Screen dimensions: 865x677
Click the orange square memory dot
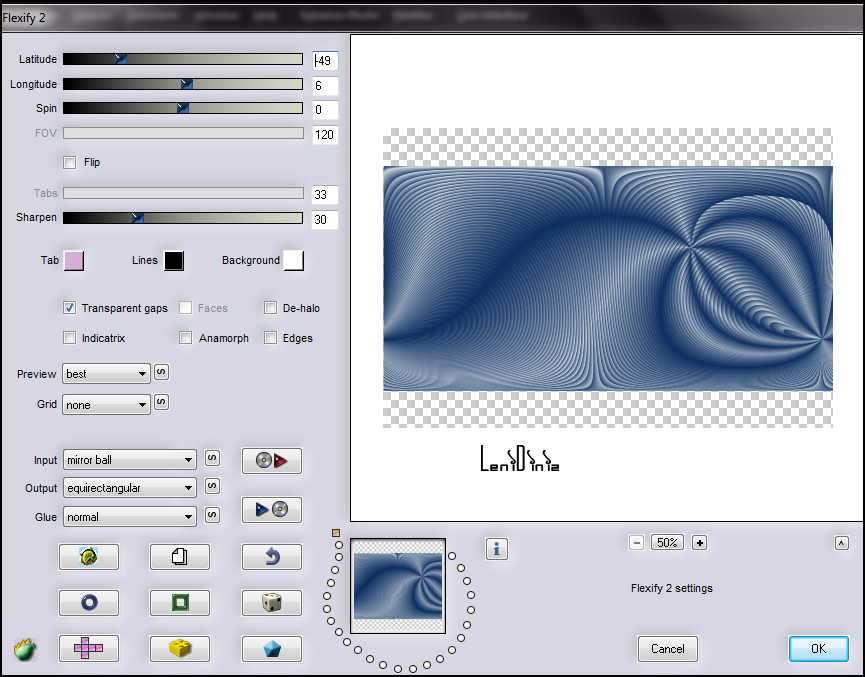coord(336,533)
